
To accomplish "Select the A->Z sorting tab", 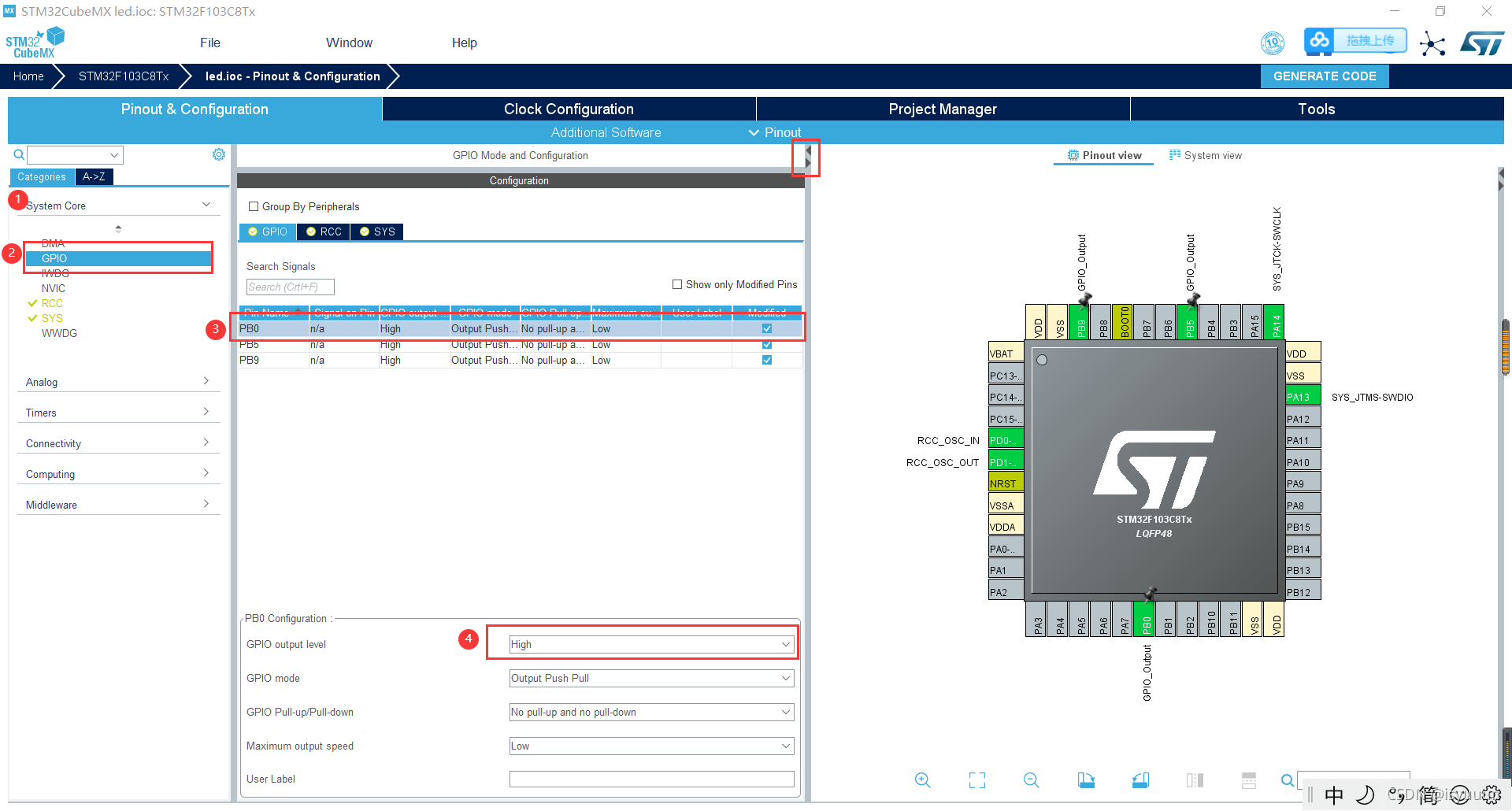I will pos(94,176).
